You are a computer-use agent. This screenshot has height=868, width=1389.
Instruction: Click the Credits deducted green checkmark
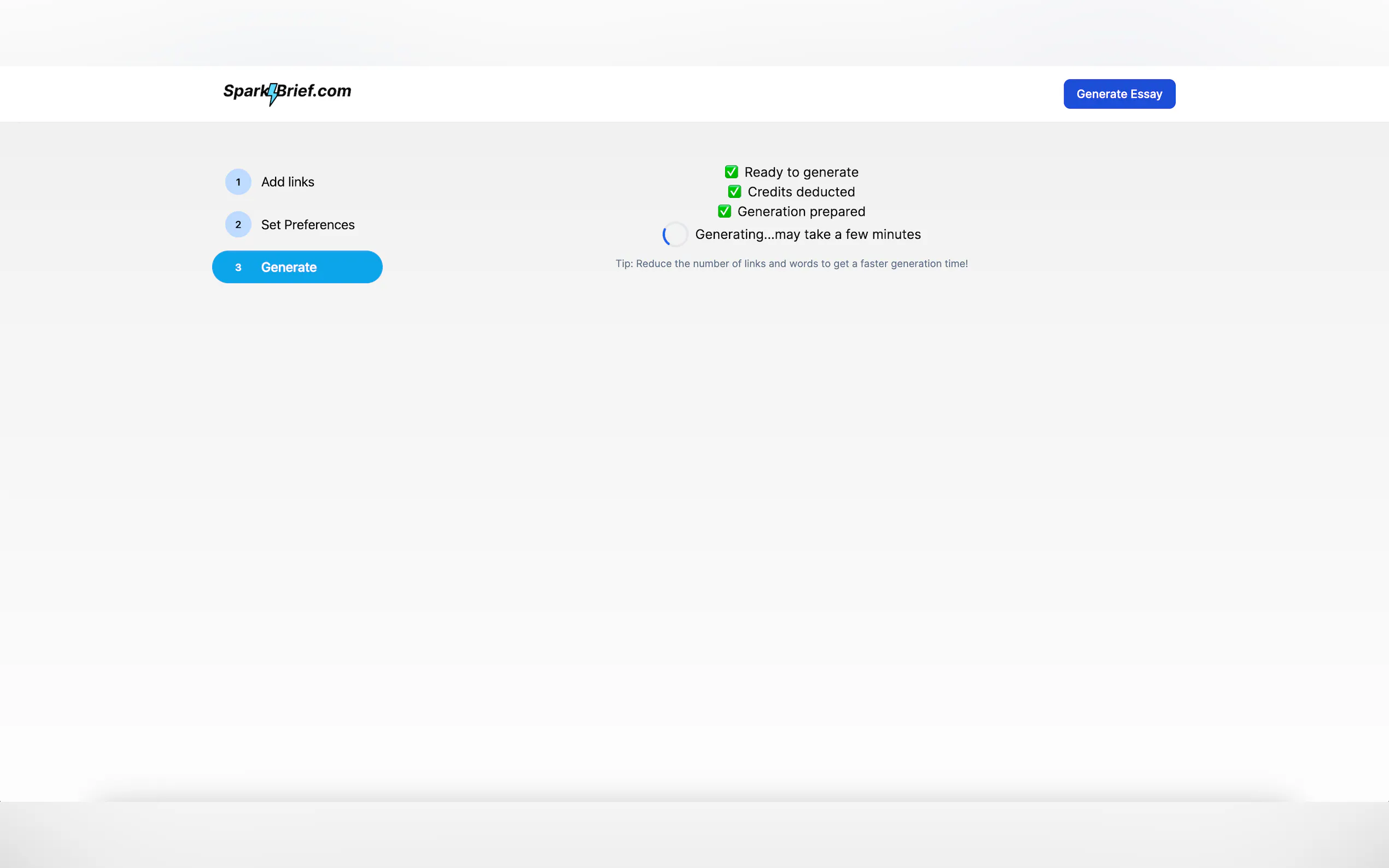[x=734, y=192]
